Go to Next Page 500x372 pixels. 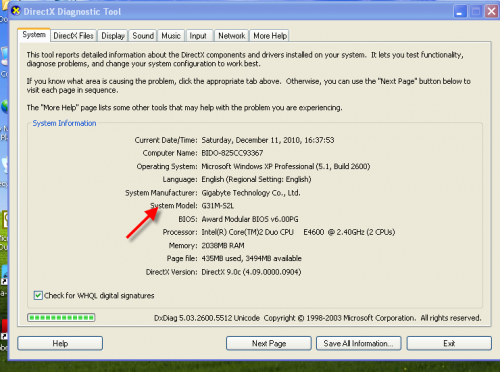269,343
